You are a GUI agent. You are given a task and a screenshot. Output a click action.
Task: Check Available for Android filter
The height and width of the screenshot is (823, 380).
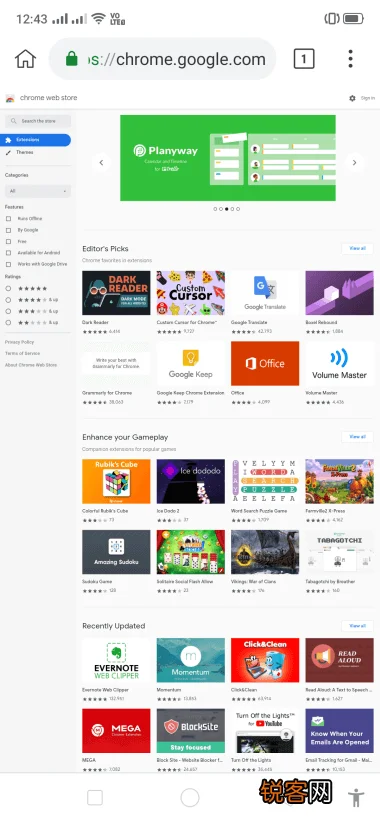pyautogui.click(x=8, y=253)
